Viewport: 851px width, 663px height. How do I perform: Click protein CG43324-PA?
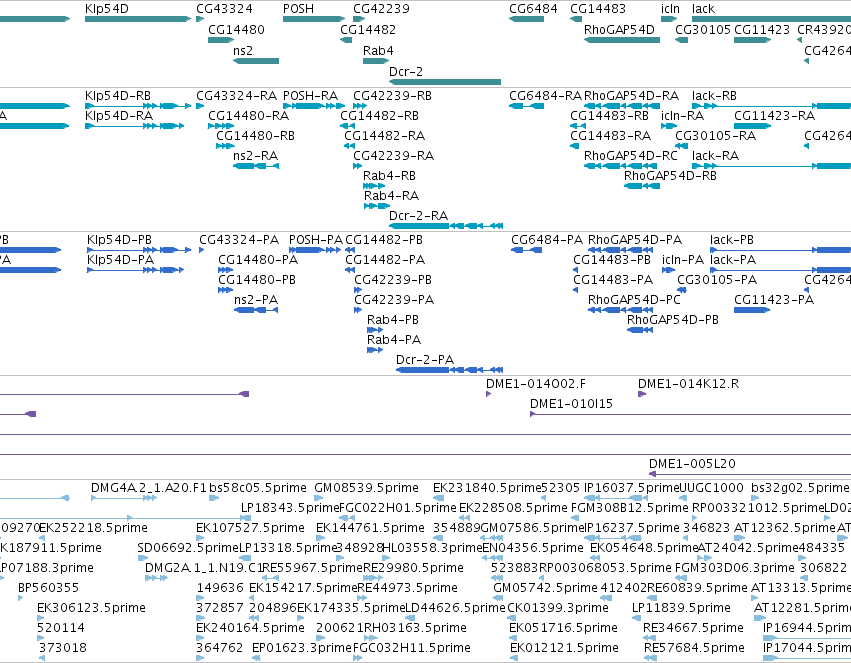pyautogui.click(x=239, y=240)
